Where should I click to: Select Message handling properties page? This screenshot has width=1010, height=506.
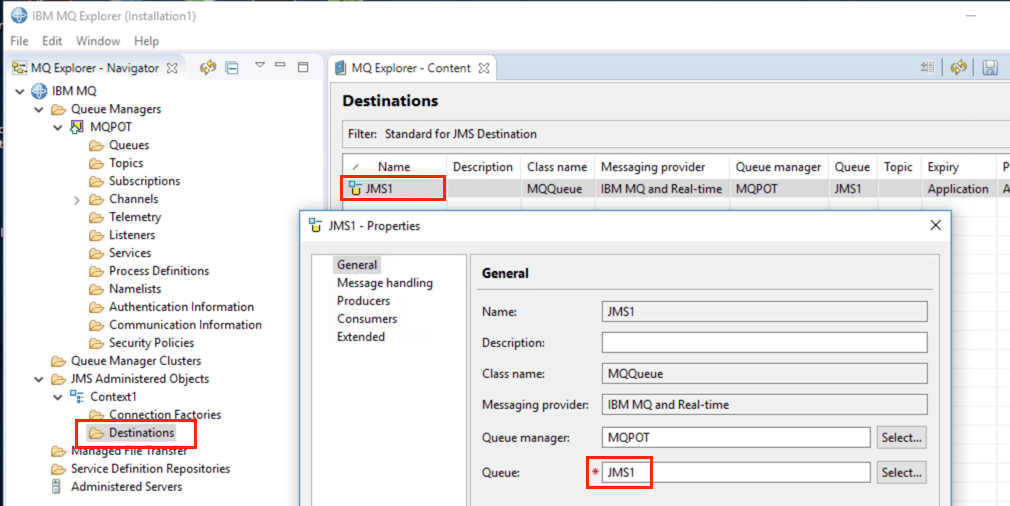point(385,283)
